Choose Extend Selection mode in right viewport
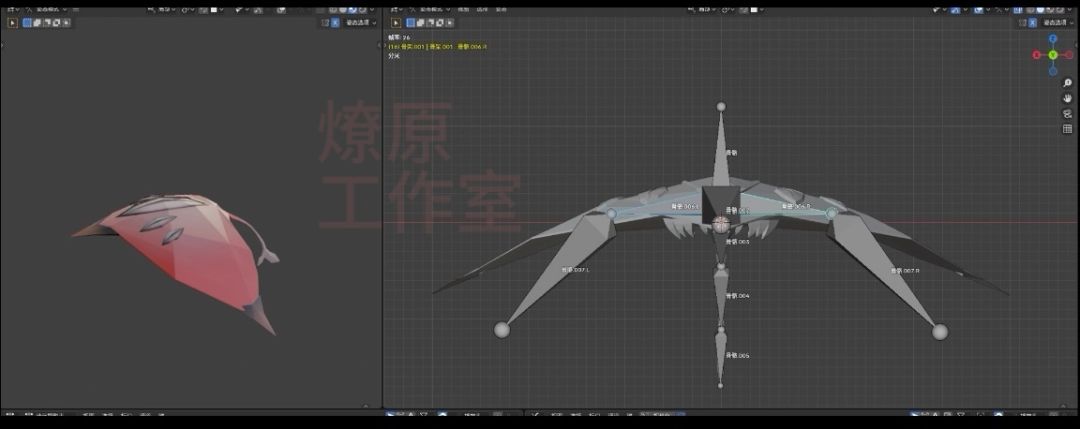This screenshot has height=429, width=1080. [421, 23]
